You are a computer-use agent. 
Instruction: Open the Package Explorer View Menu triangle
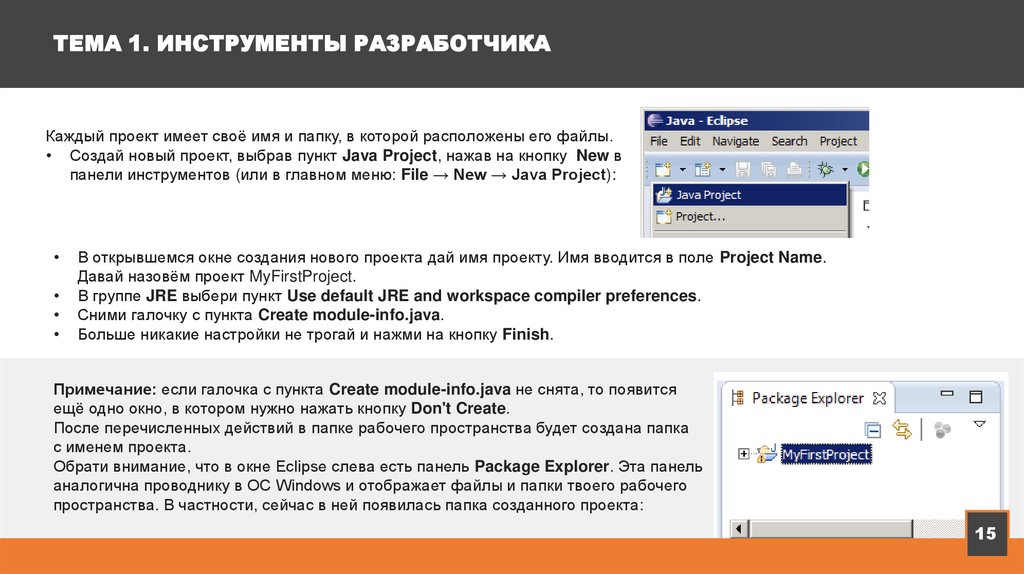click(979, 424)
